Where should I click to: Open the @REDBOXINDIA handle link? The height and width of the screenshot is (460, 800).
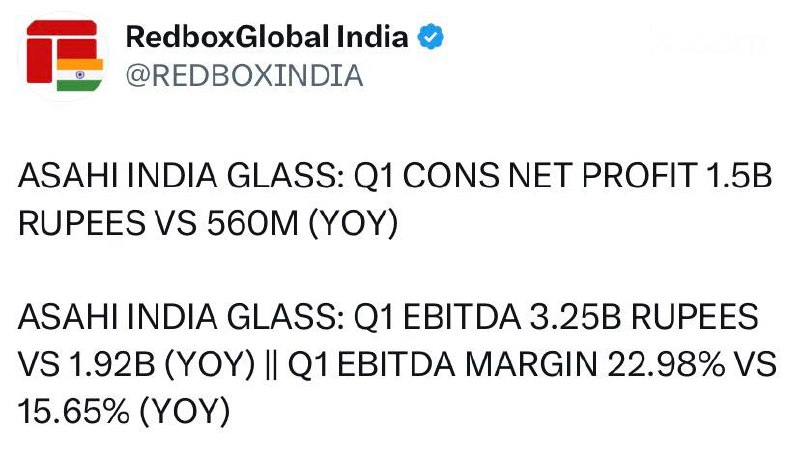click(x=244, y=76)
